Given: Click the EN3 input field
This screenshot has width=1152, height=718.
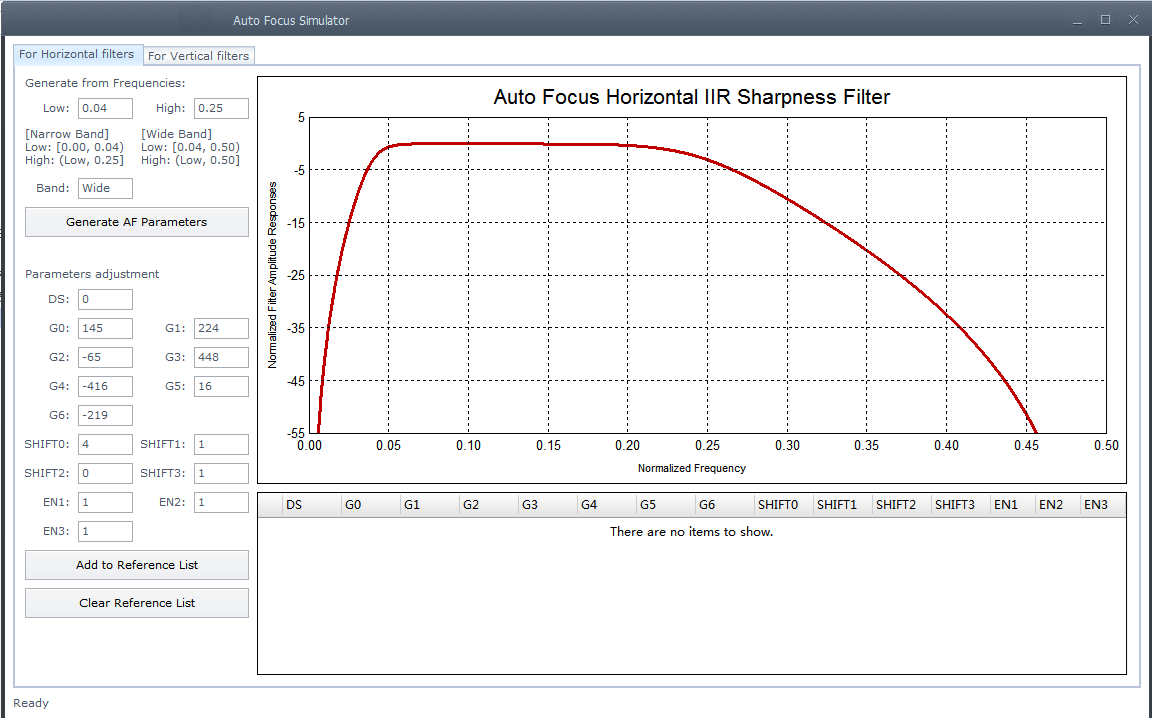Looking at the screenshot, I should pyautogui.click(x=106, y=531).
